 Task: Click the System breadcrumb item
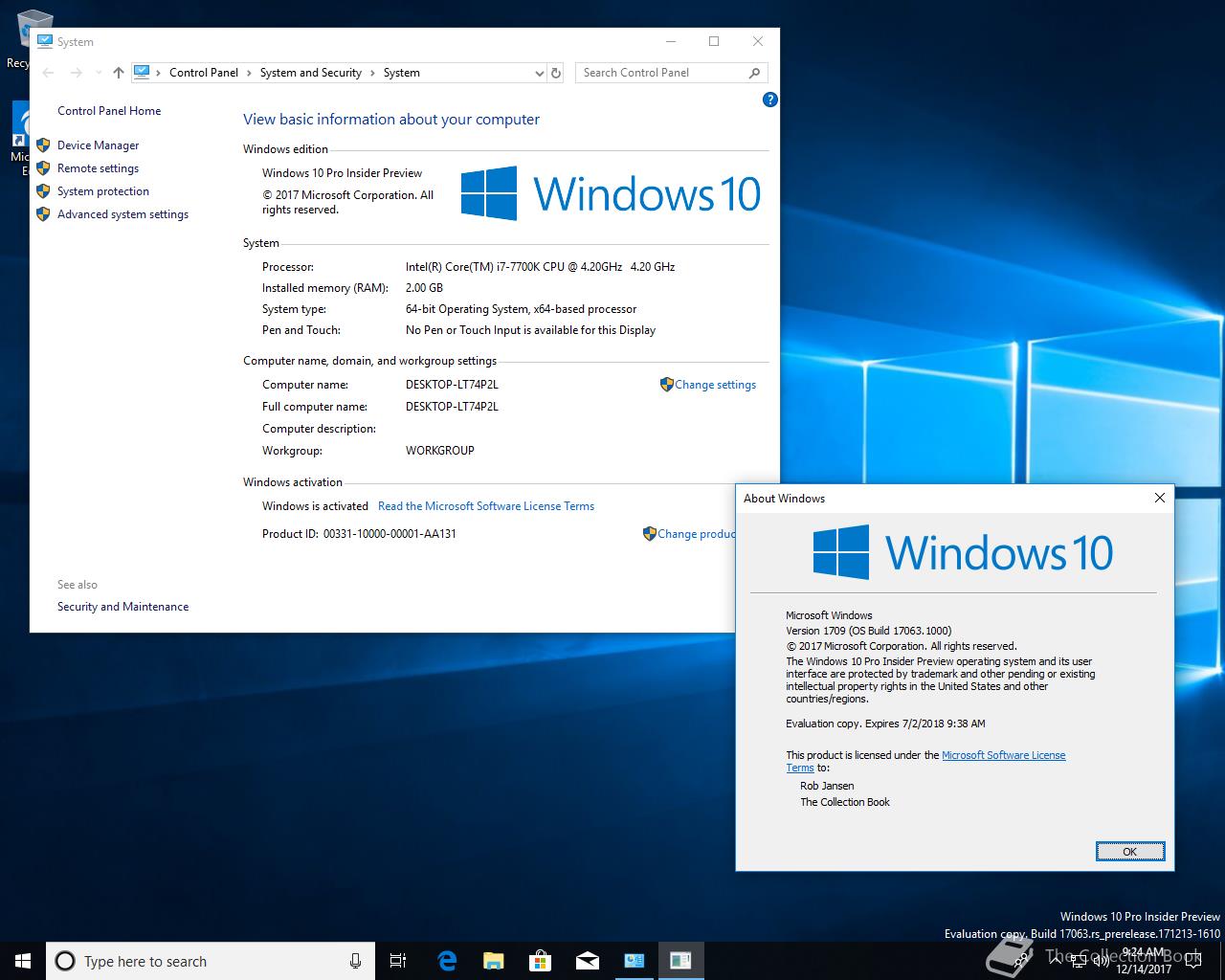[402, 73]
